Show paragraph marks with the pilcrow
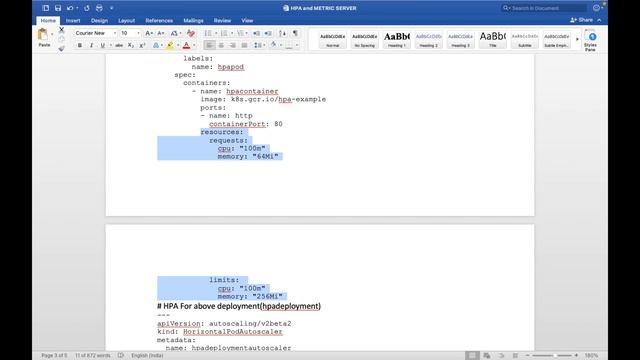 click(295, 33)
